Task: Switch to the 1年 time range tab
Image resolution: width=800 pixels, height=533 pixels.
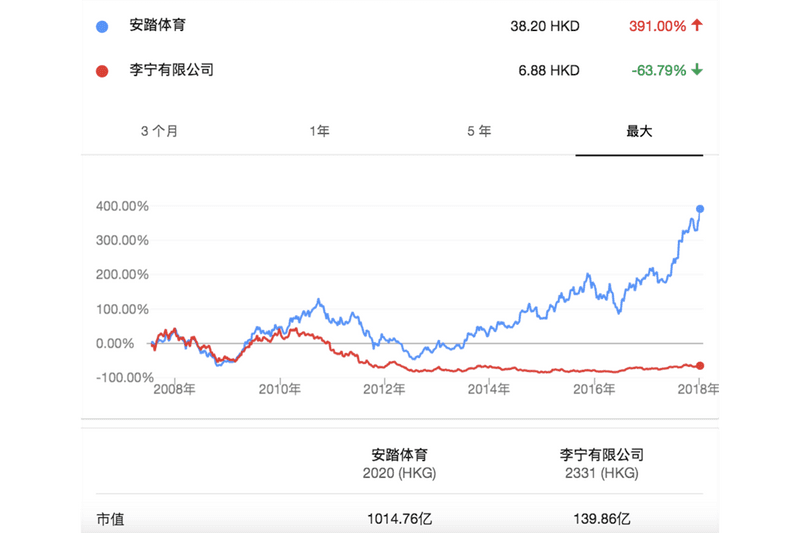Action: click(319, 132)
